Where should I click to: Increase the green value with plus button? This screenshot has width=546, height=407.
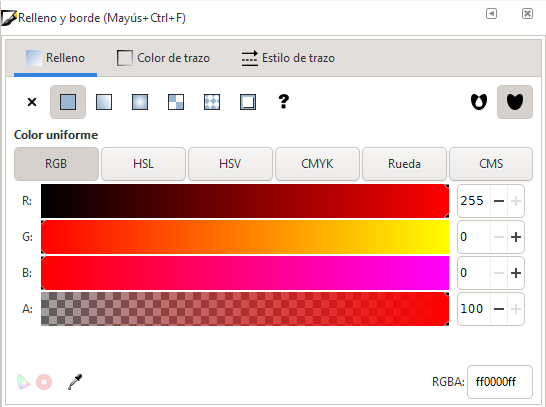pyautogui.click(x=516, y=237)
